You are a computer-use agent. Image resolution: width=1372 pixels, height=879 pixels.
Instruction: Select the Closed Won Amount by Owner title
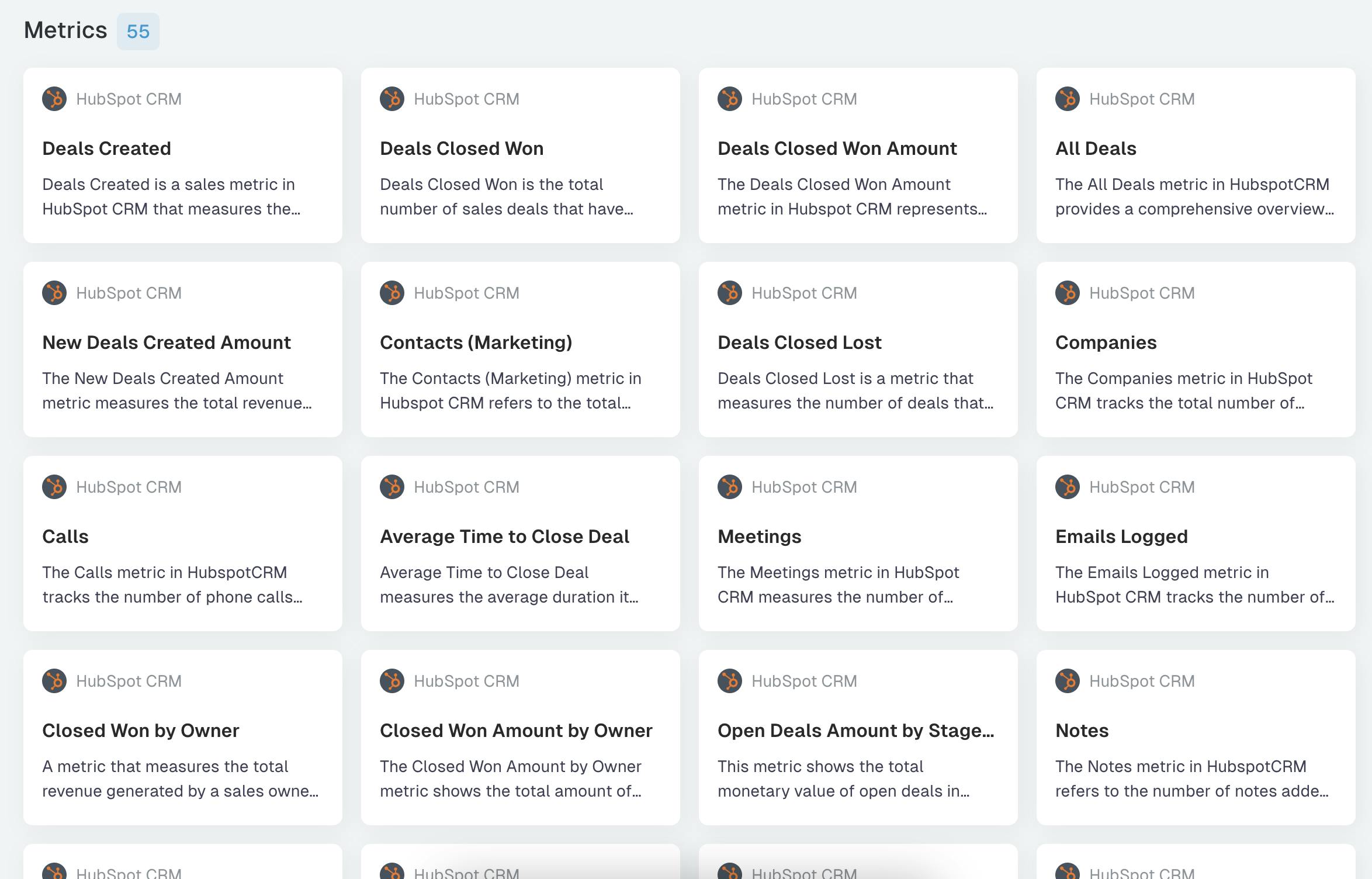coord(516,731)
